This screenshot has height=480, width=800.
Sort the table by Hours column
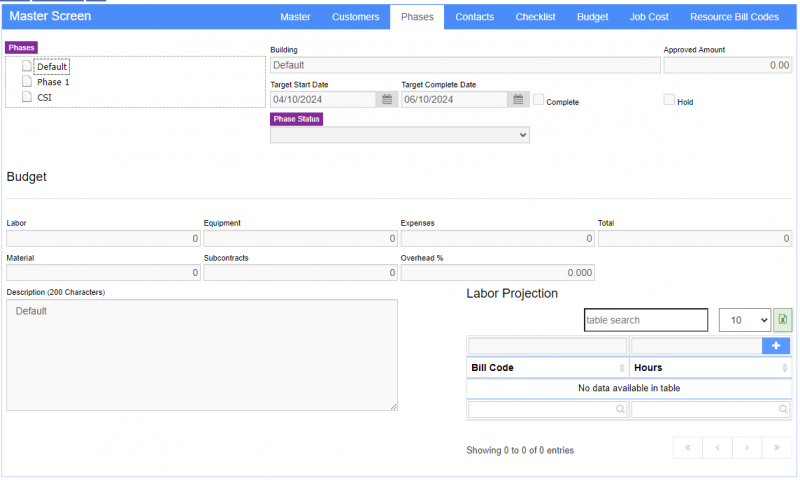[710, 368]
